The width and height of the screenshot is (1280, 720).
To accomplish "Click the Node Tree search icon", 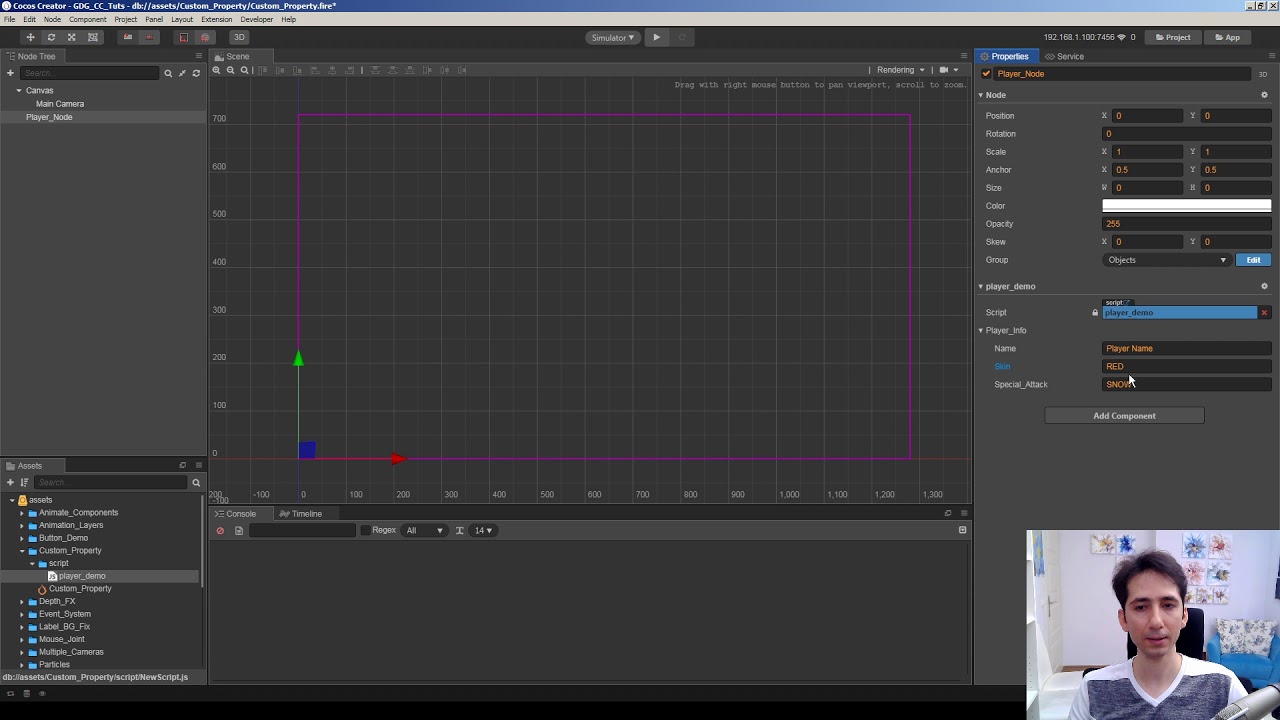I will click(x=168, y=73).
